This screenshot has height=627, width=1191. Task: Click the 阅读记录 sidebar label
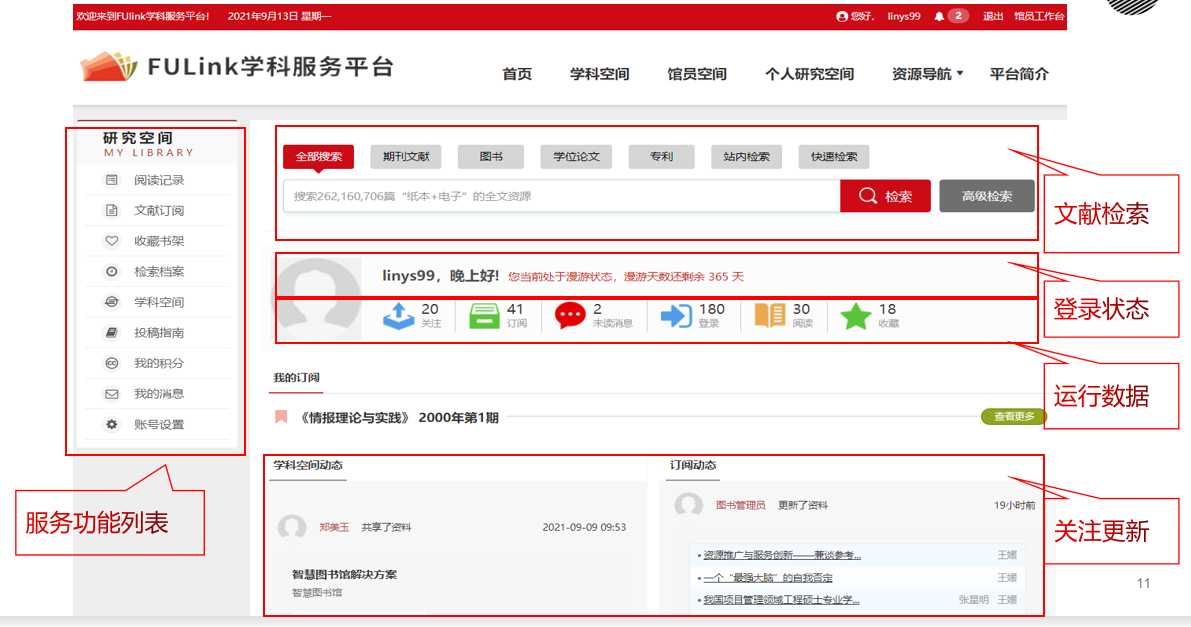(x=159, y=180)
